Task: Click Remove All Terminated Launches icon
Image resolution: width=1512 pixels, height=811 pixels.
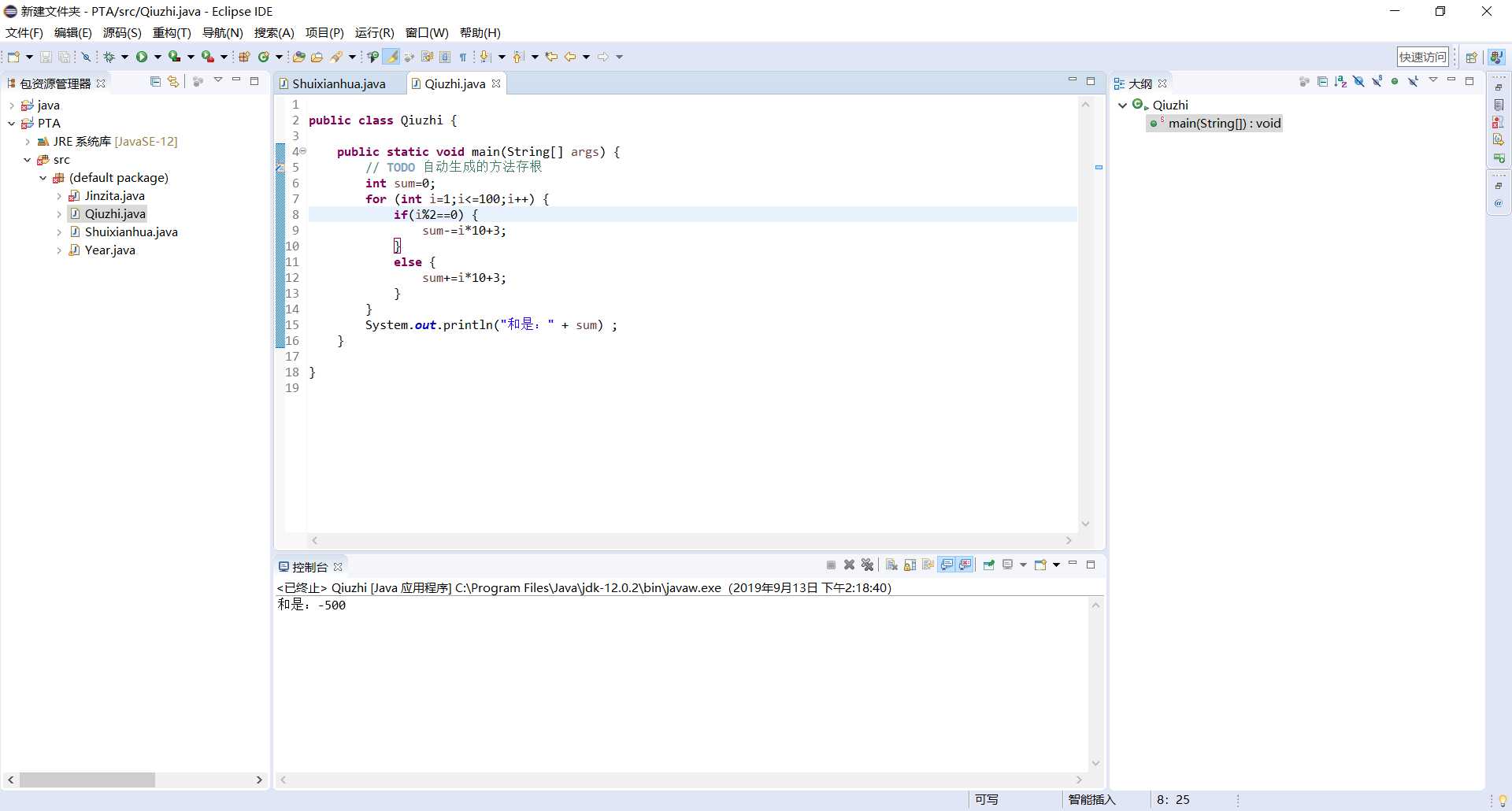Action: 867,565
